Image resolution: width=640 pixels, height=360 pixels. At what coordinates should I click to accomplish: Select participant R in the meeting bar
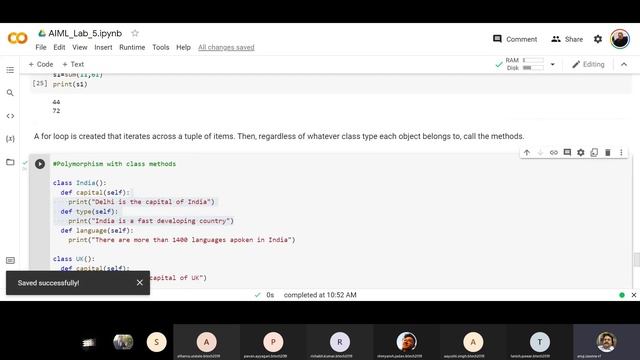(340, 342)
